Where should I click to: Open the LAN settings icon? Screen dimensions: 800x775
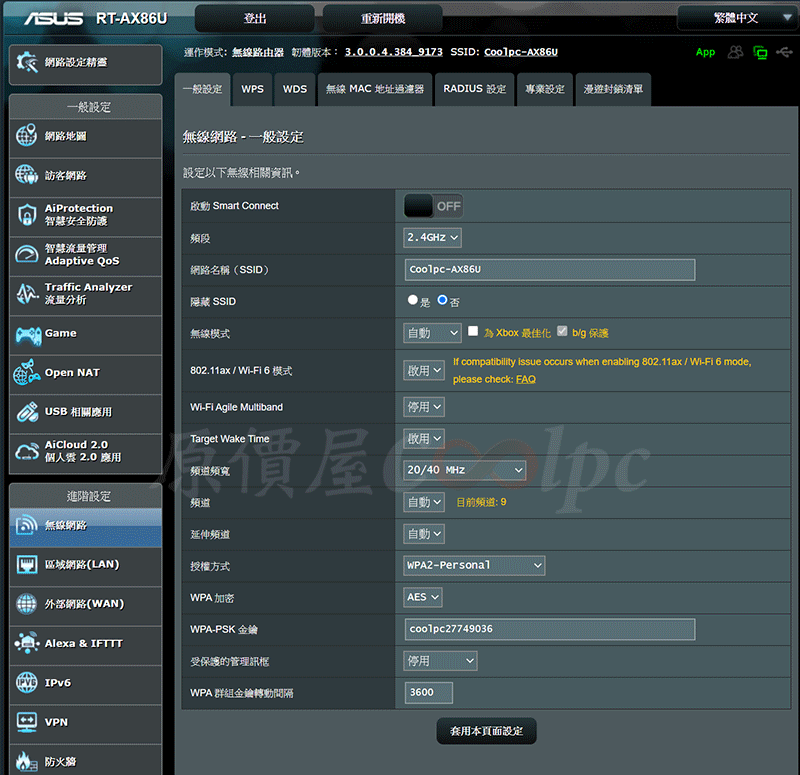click(27, 564)
